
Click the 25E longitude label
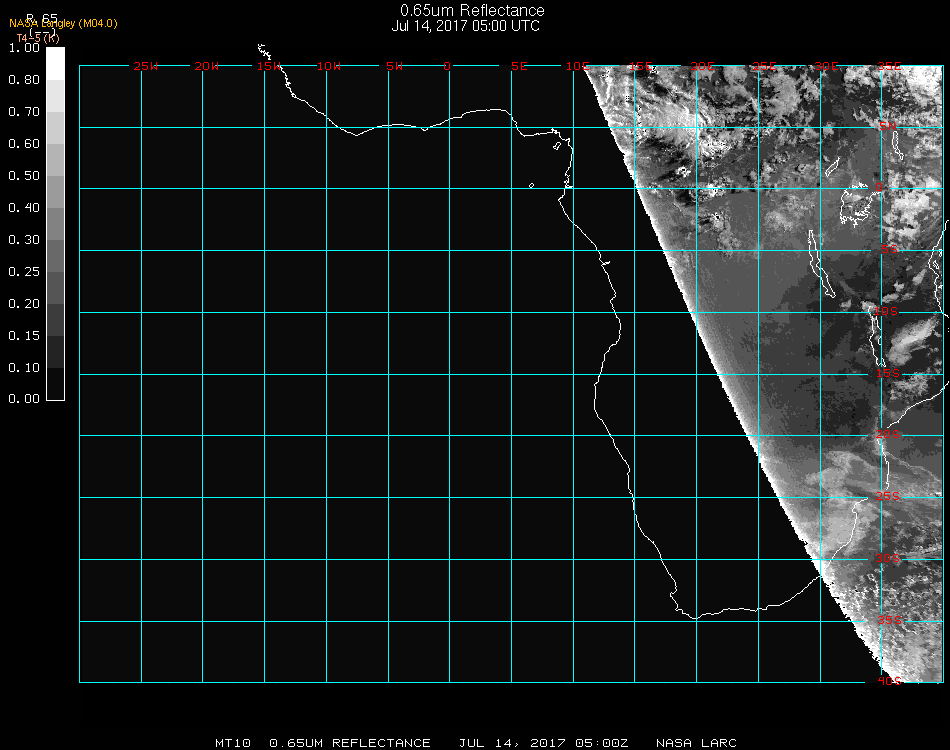(765, 66)
